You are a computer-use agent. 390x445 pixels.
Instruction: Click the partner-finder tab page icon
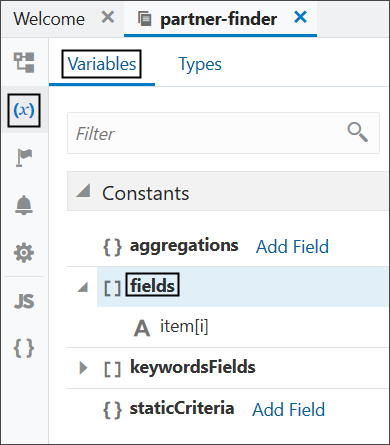[x=145, y=19]
